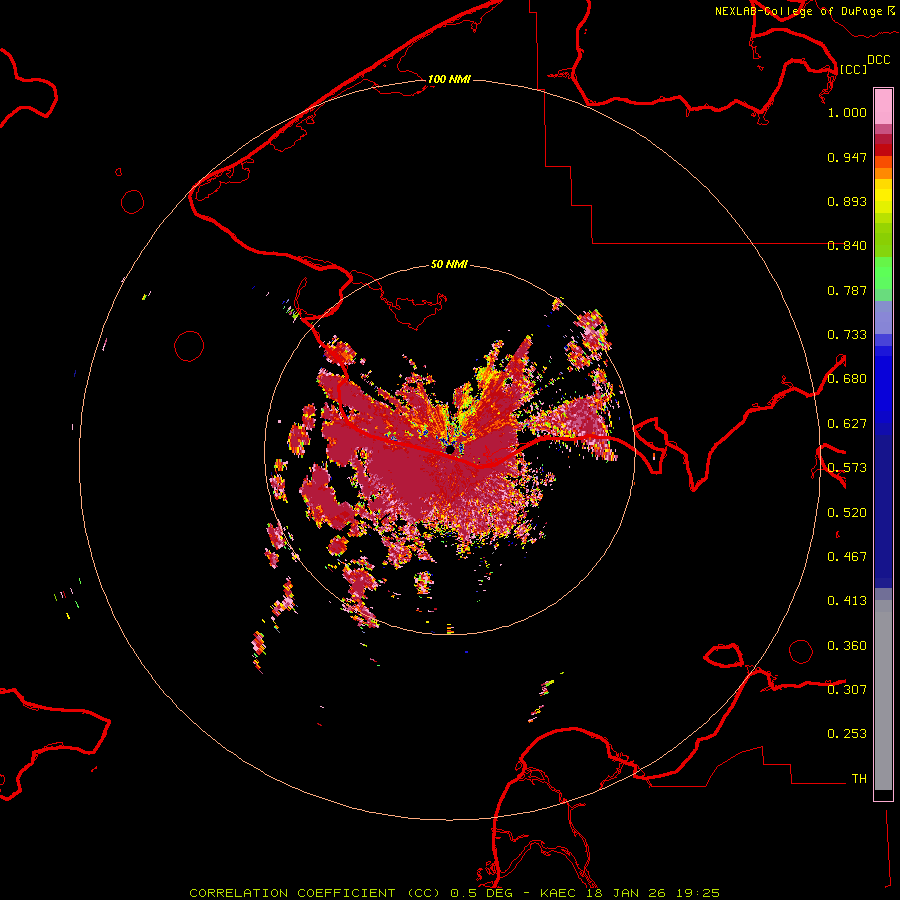This screenshot has width=900, height=900.
Task: Click the [CC] legend unit label
Action: (853, 69)
